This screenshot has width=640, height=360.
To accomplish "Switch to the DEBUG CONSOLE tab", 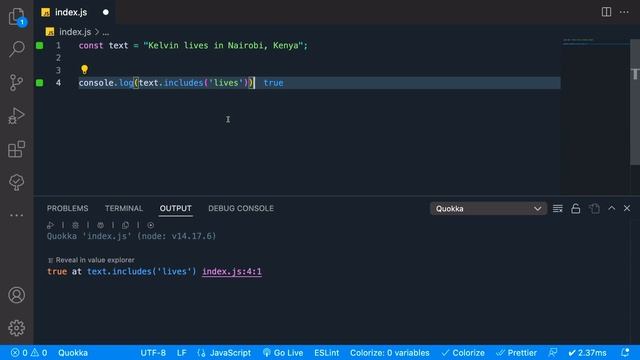I will pos(241,208).
